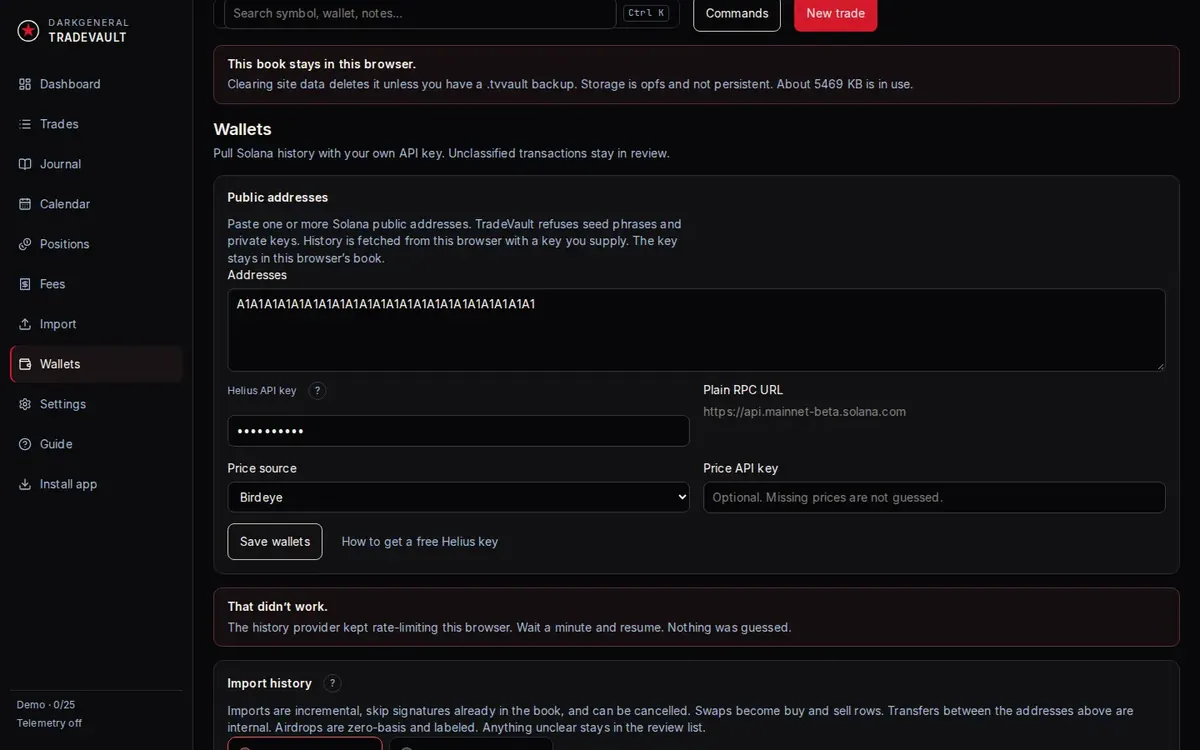Click the red New trade button
Image resolution: width=1200 pixels, height=750 pixels.
coord(836,13)
